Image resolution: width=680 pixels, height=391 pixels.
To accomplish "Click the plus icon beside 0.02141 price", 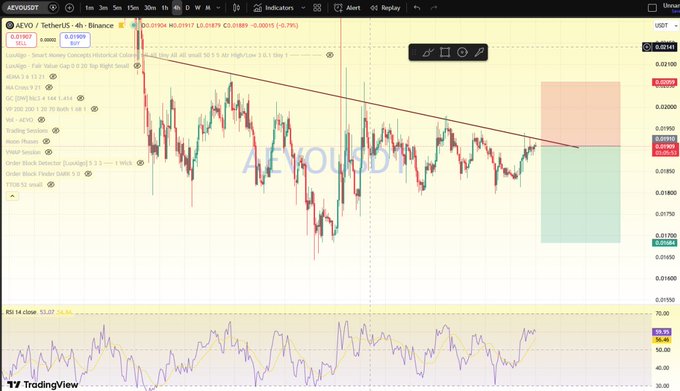I will (x=647, y=47).
